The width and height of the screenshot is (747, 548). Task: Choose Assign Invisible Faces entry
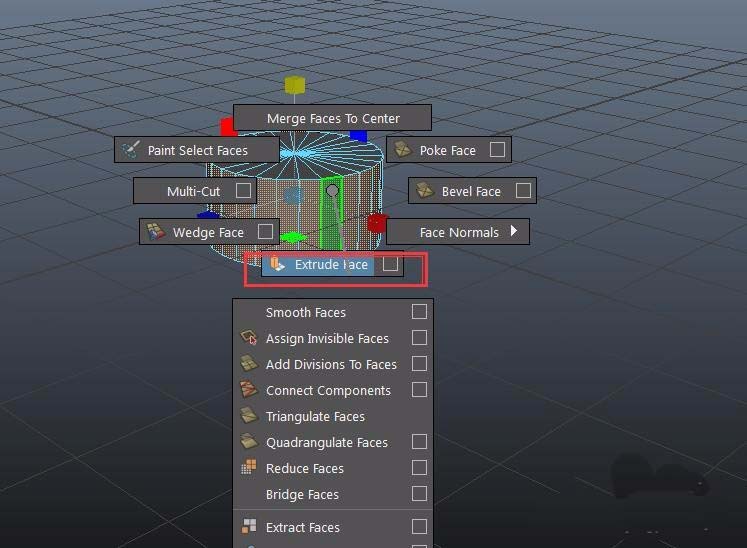click(333, 338)
